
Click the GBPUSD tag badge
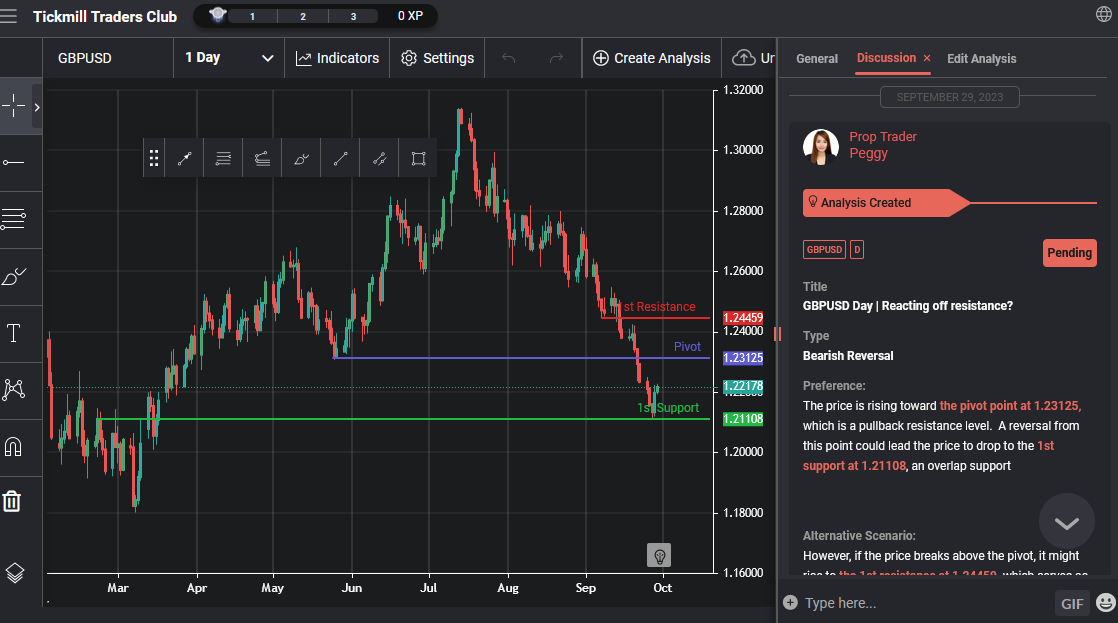(x=824, y=249)
